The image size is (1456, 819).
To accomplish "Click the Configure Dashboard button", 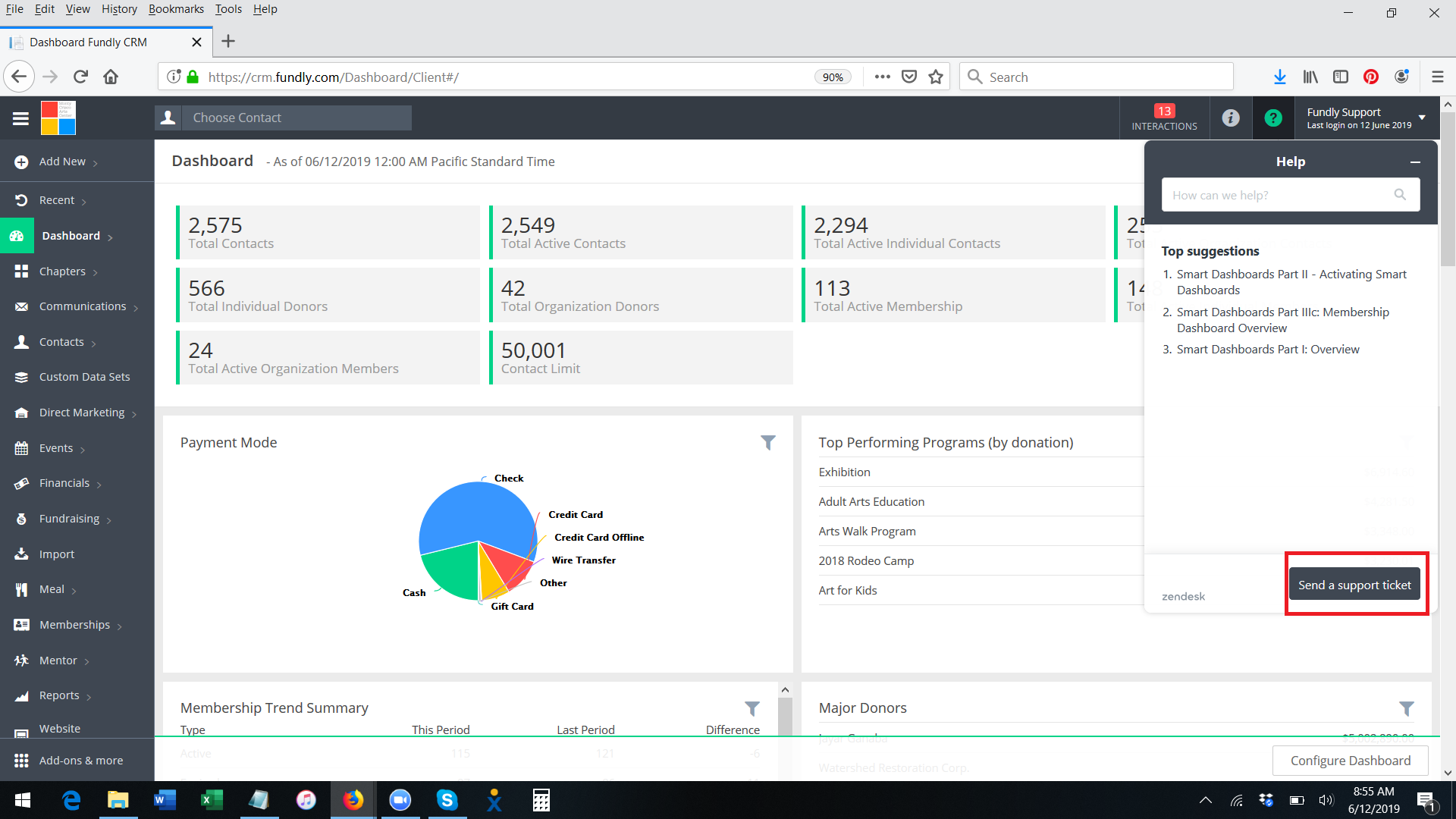I will (x=1351, y=761).
